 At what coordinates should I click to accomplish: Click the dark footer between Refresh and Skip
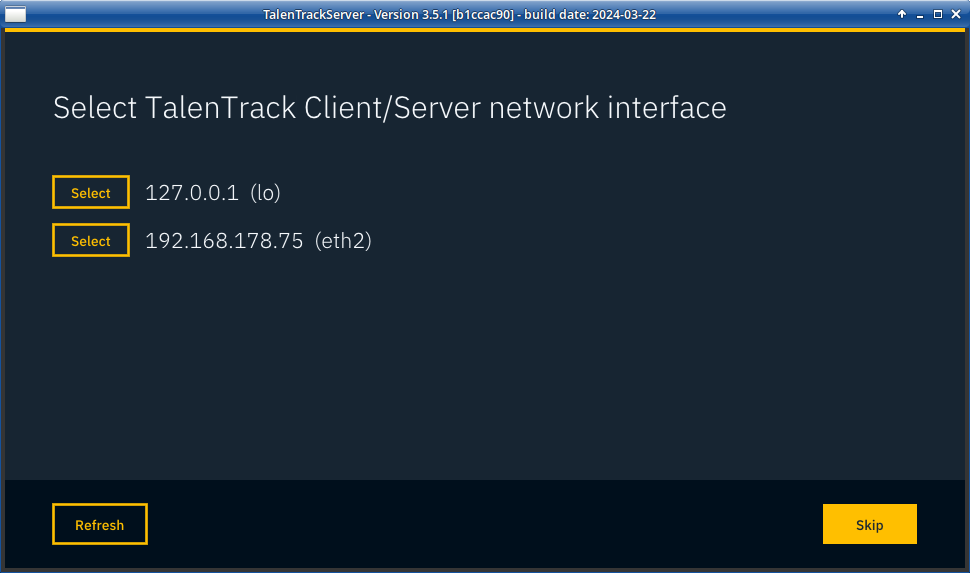point(485,525)
